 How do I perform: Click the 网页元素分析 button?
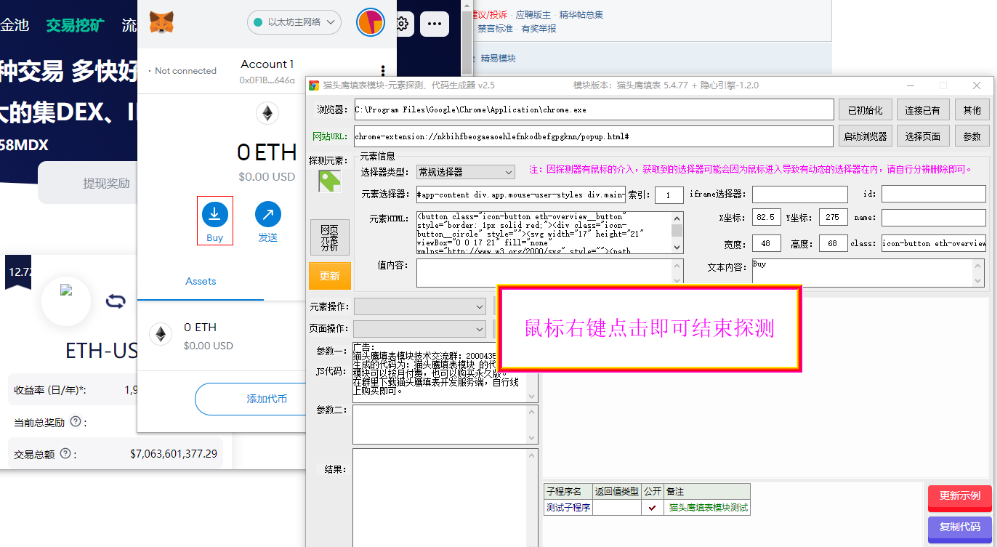tap(329, 238)
